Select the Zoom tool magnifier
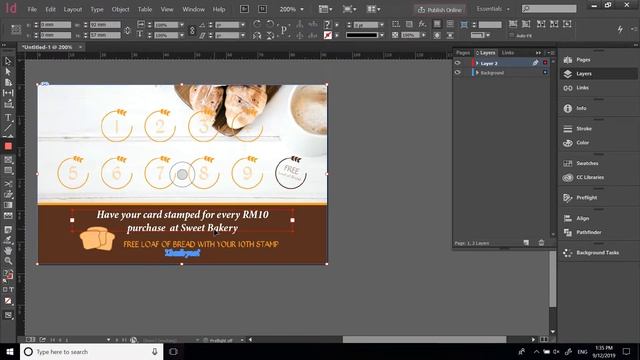Image resolution: width=640 pixels, height=360 pixels. tap(8, 261)
